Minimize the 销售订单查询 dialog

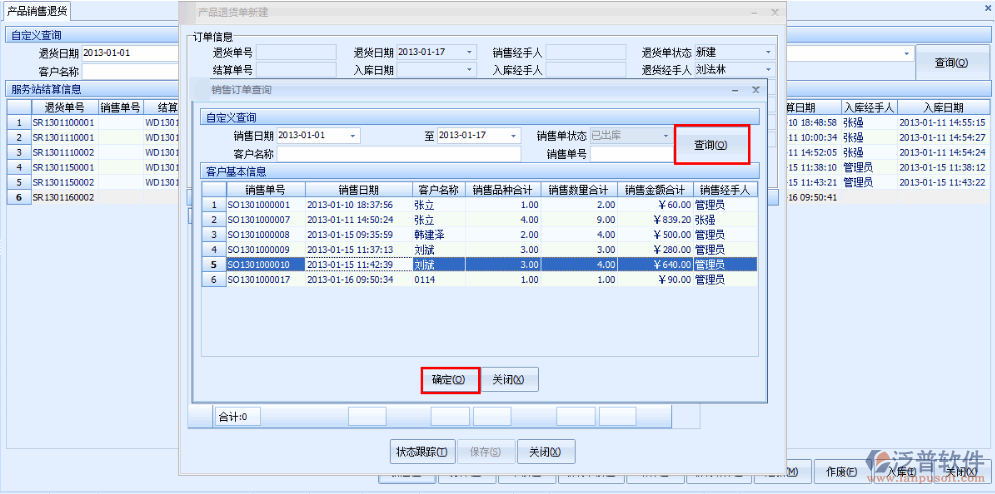pyautogui.click(x=735, y=90)
